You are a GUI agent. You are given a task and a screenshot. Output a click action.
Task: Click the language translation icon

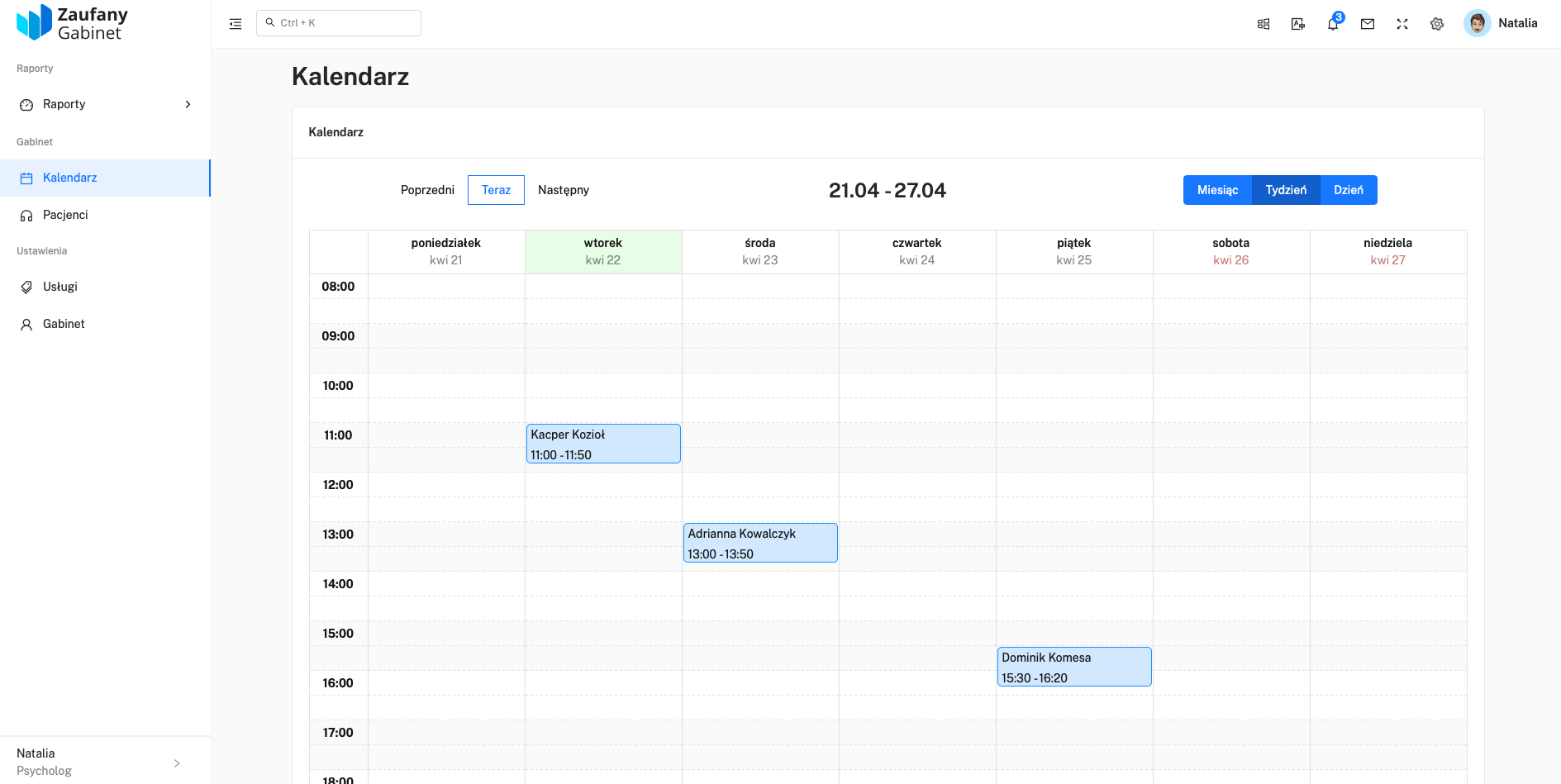[x=1298, y=24]
